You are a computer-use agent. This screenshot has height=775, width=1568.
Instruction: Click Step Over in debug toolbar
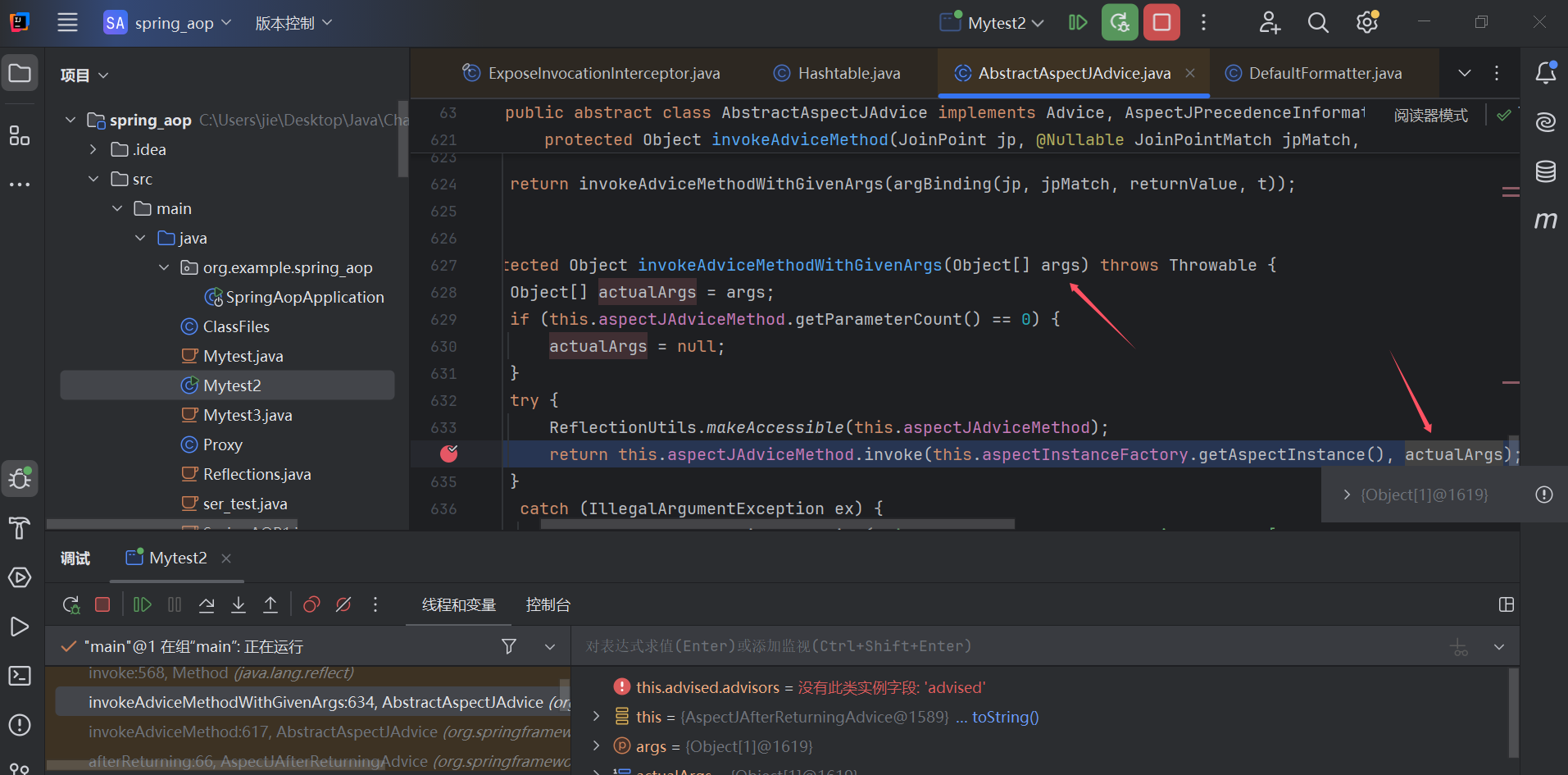207,605
